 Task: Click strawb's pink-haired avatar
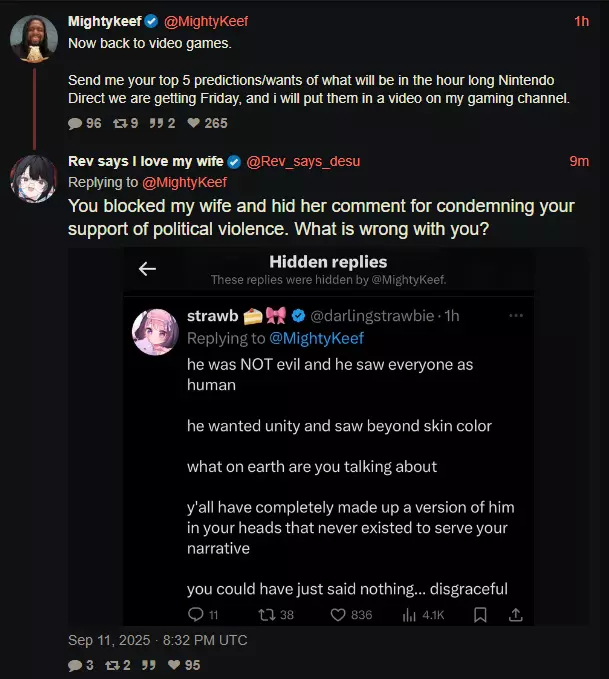click(x=155, y=332)
